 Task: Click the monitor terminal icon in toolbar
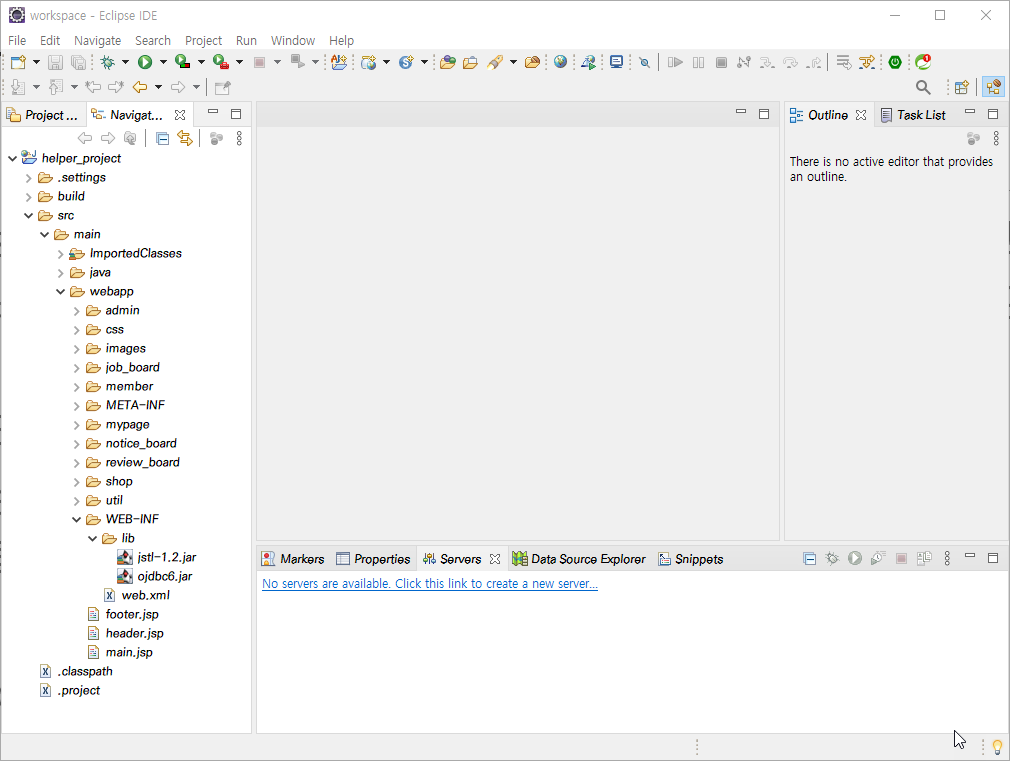pos(616,63)
